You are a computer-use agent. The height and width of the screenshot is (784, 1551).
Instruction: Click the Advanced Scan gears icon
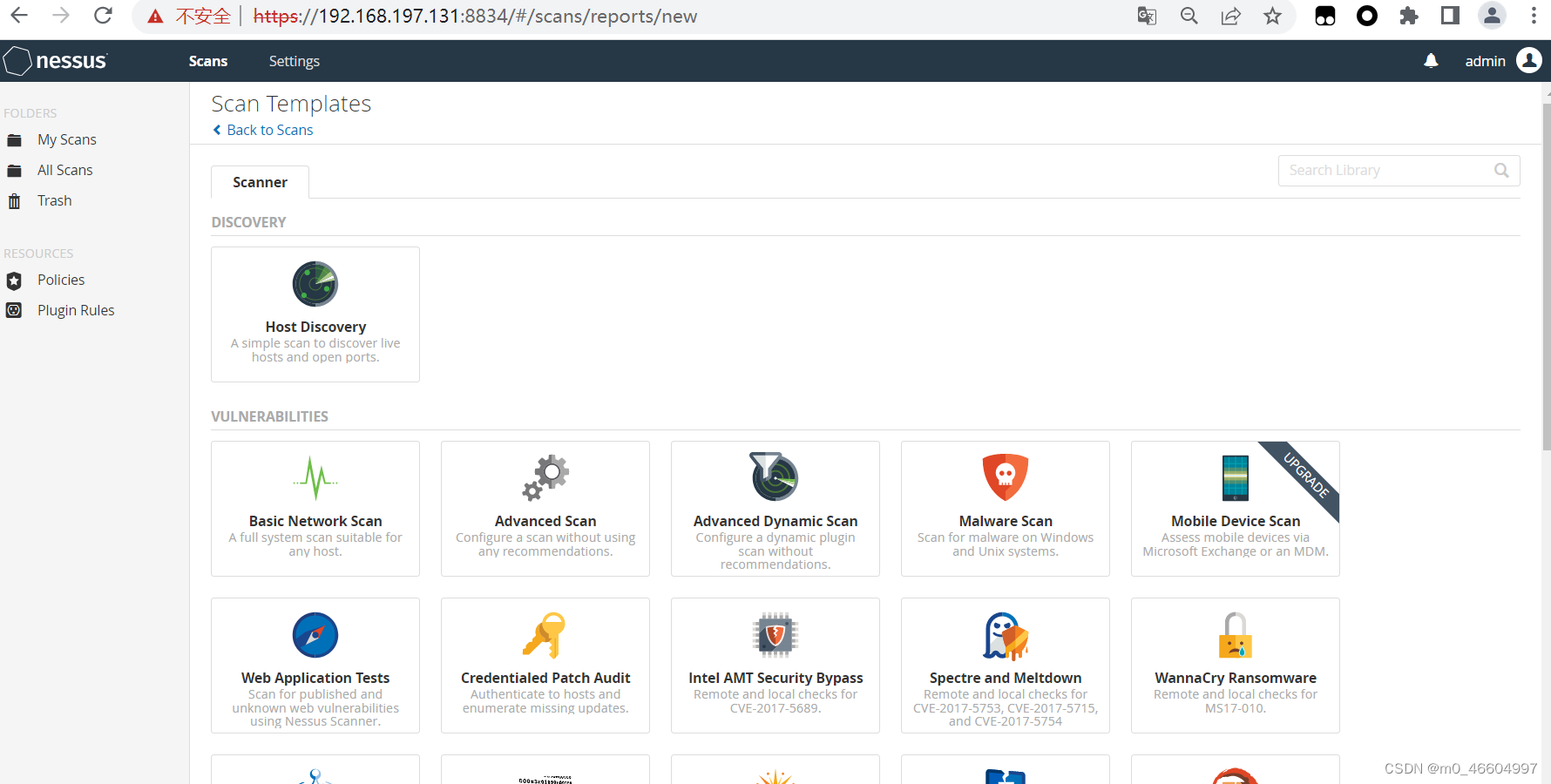[545, 477]
